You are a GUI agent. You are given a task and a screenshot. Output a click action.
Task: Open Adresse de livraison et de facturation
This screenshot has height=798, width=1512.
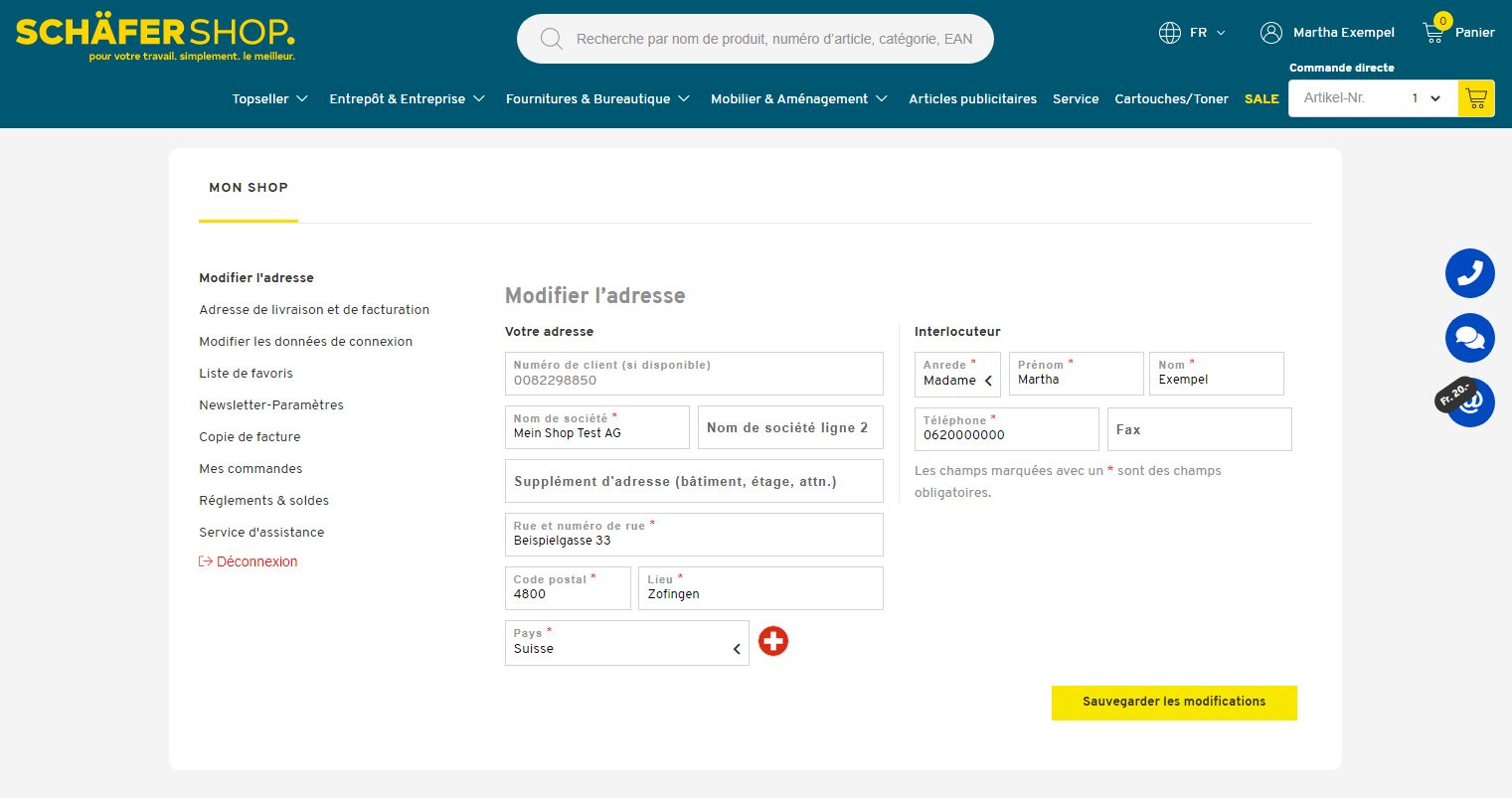pos(314,309)
